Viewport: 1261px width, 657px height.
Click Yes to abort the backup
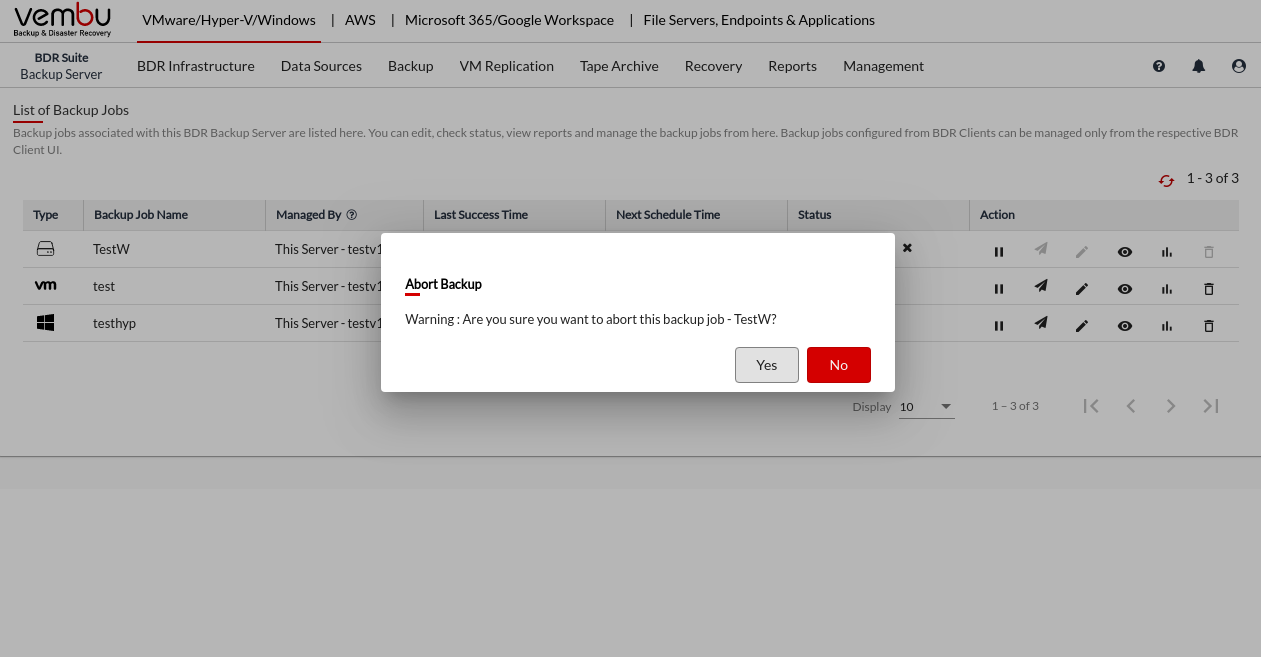766,365
